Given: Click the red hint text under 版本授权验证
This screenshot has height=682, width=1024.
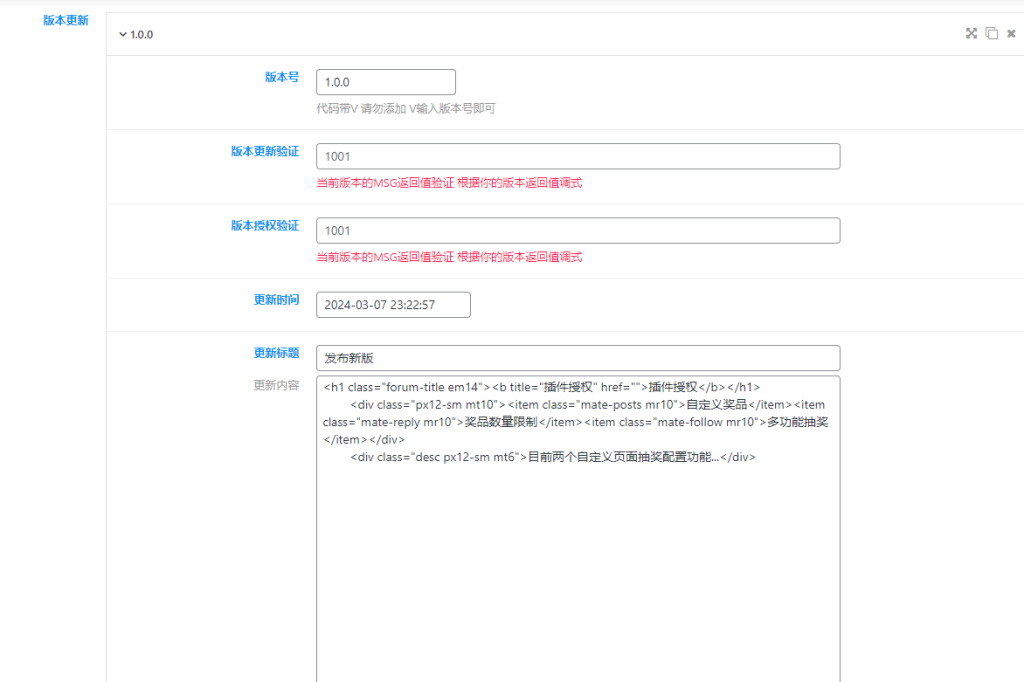Looking at the screenshot, I should pyautogui.click(x=447, y=257).
